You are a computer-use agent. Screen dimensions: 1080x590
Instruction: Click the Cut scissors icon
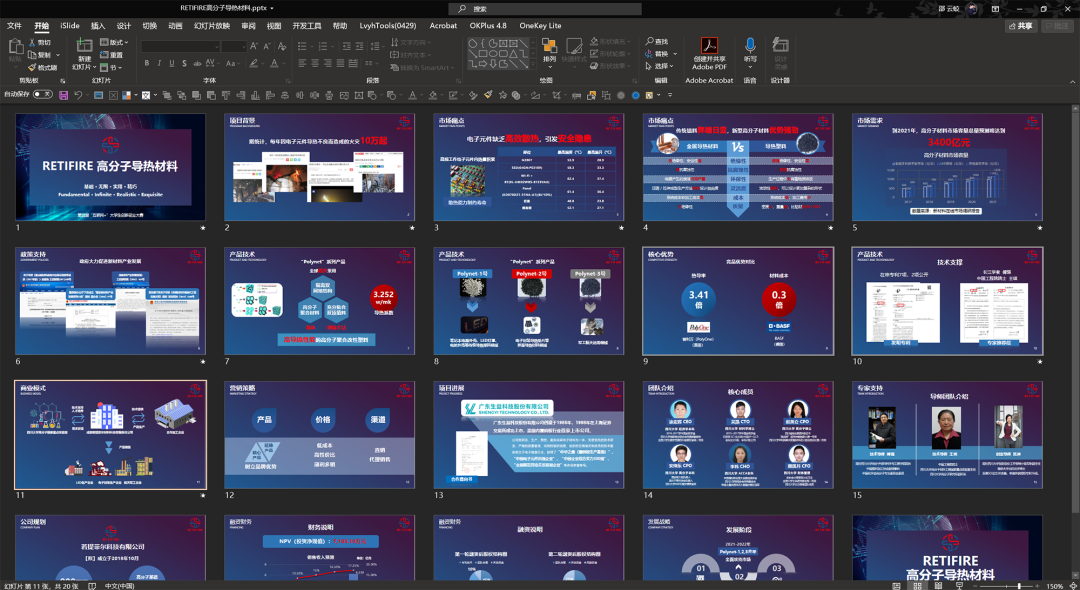[31, 43]
